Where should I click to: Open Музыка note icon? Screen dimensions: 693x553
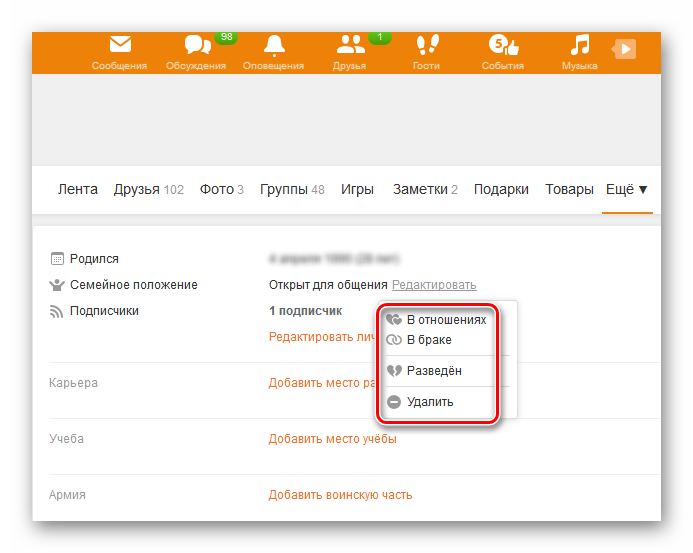pyautogui.click(x=580, y=45)
